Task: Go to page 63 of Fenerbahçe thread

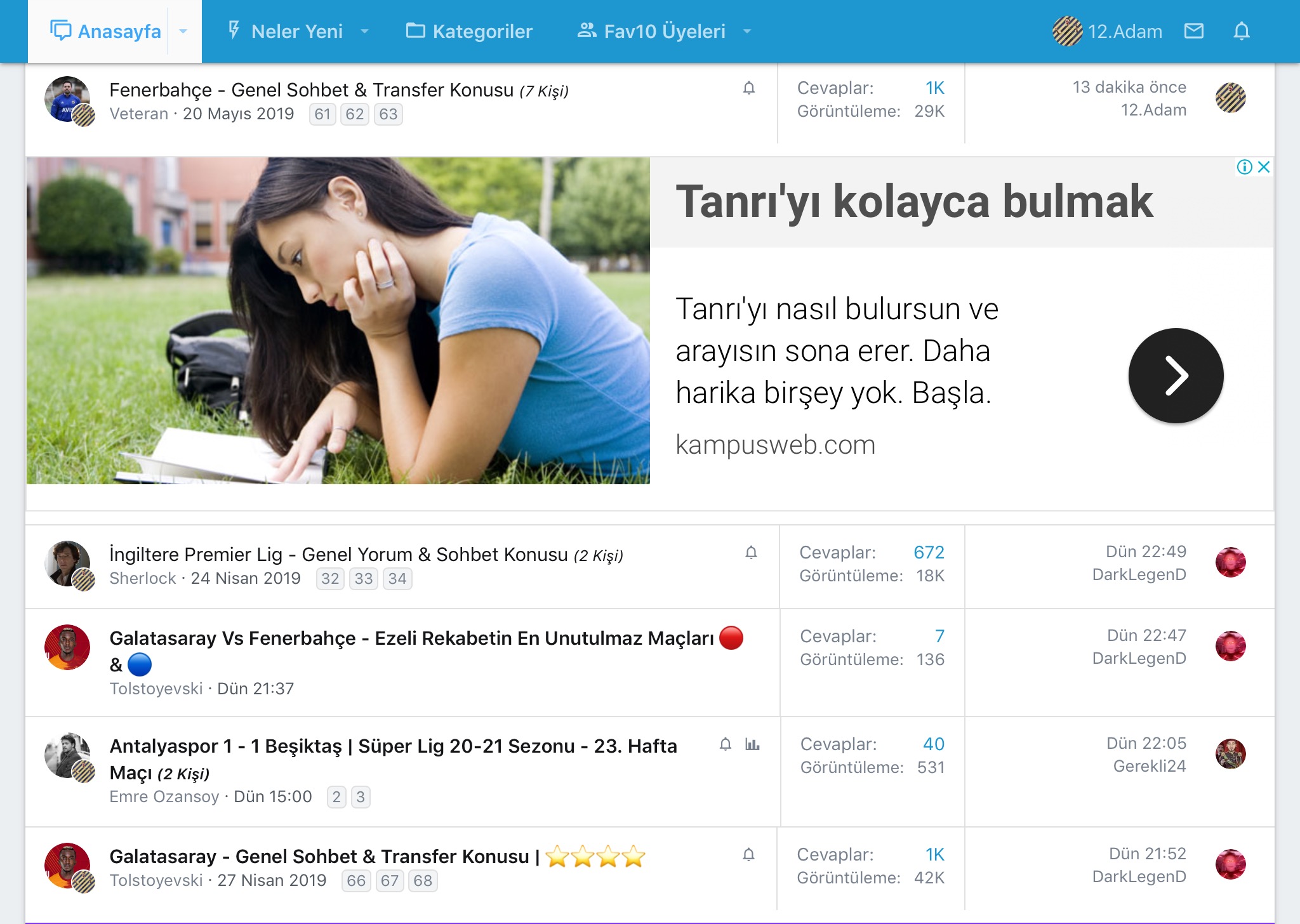Action: tap(388, 114)
